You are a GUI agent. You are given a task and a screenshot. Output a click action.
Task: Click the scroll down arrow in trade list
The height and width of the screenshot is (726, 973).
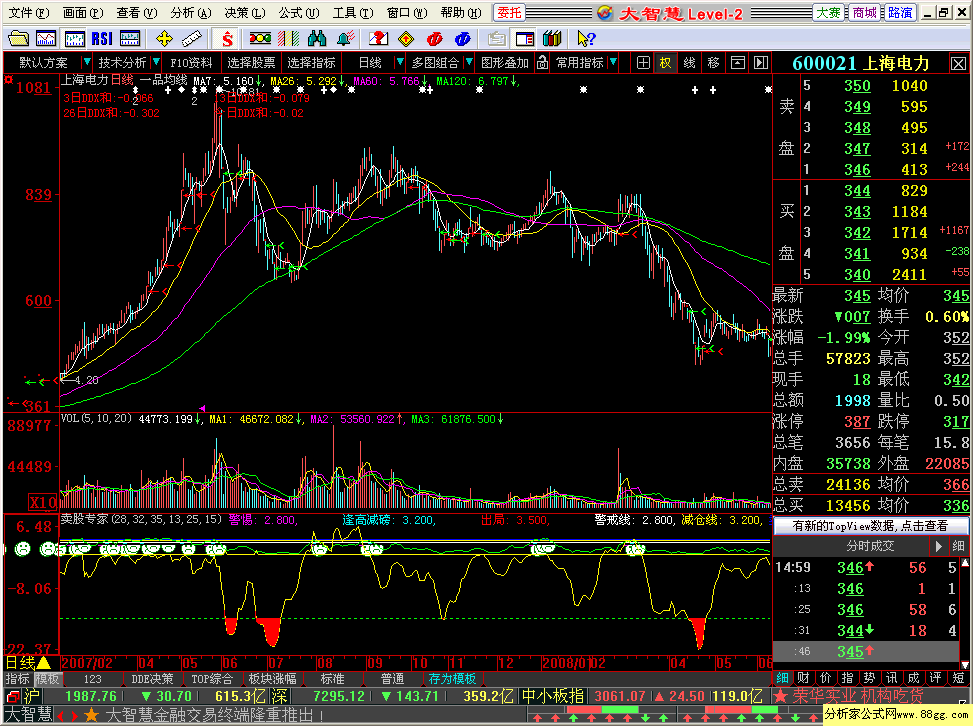[965, 664]
